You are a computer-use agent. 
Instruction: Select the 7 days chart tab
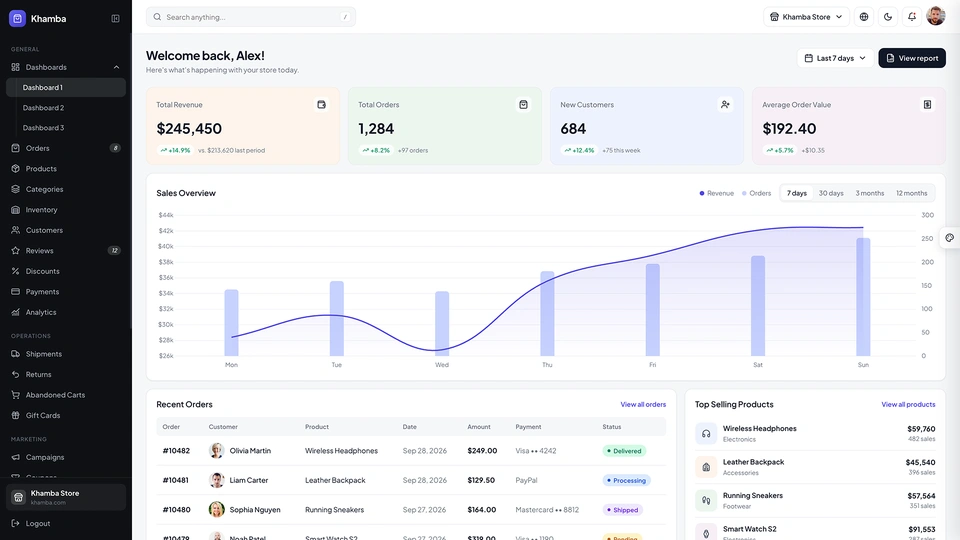(x=797, y=193)
